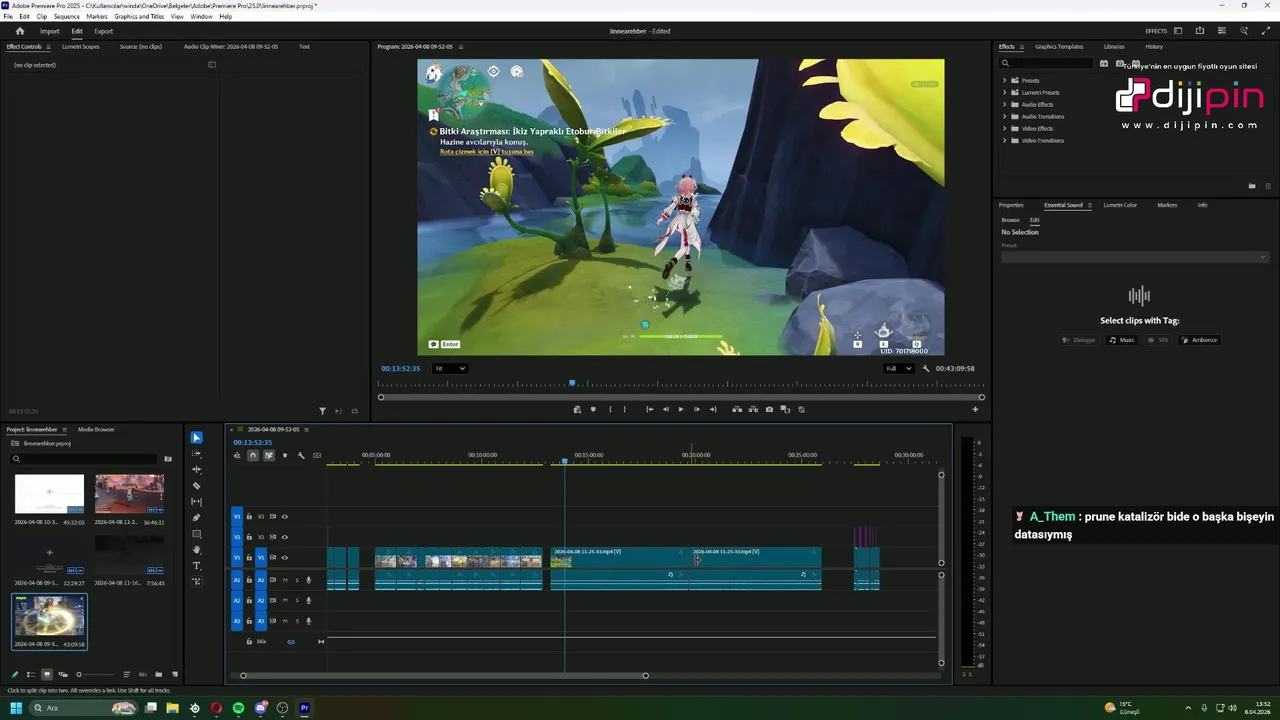Open the Essential Sound Preset dropdown
Viewport: 1280px width, 720px height.
coord(1135,257)
